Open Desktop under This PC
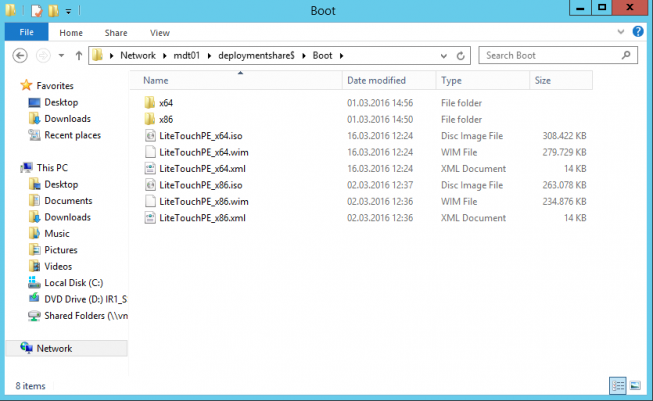Screen dimensions: 653x401 coord(61,184)
